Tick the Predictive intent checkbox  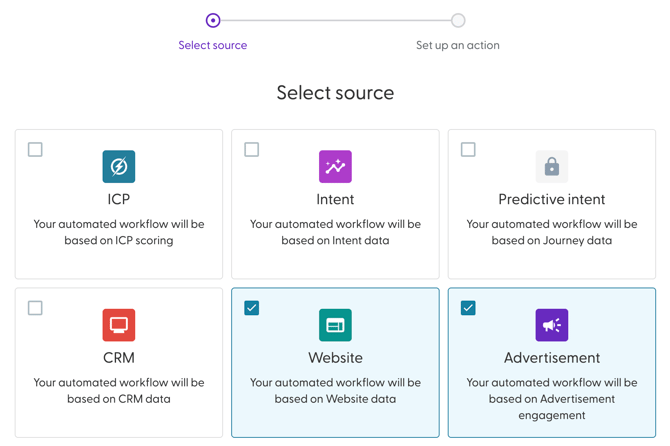point(468,150)
